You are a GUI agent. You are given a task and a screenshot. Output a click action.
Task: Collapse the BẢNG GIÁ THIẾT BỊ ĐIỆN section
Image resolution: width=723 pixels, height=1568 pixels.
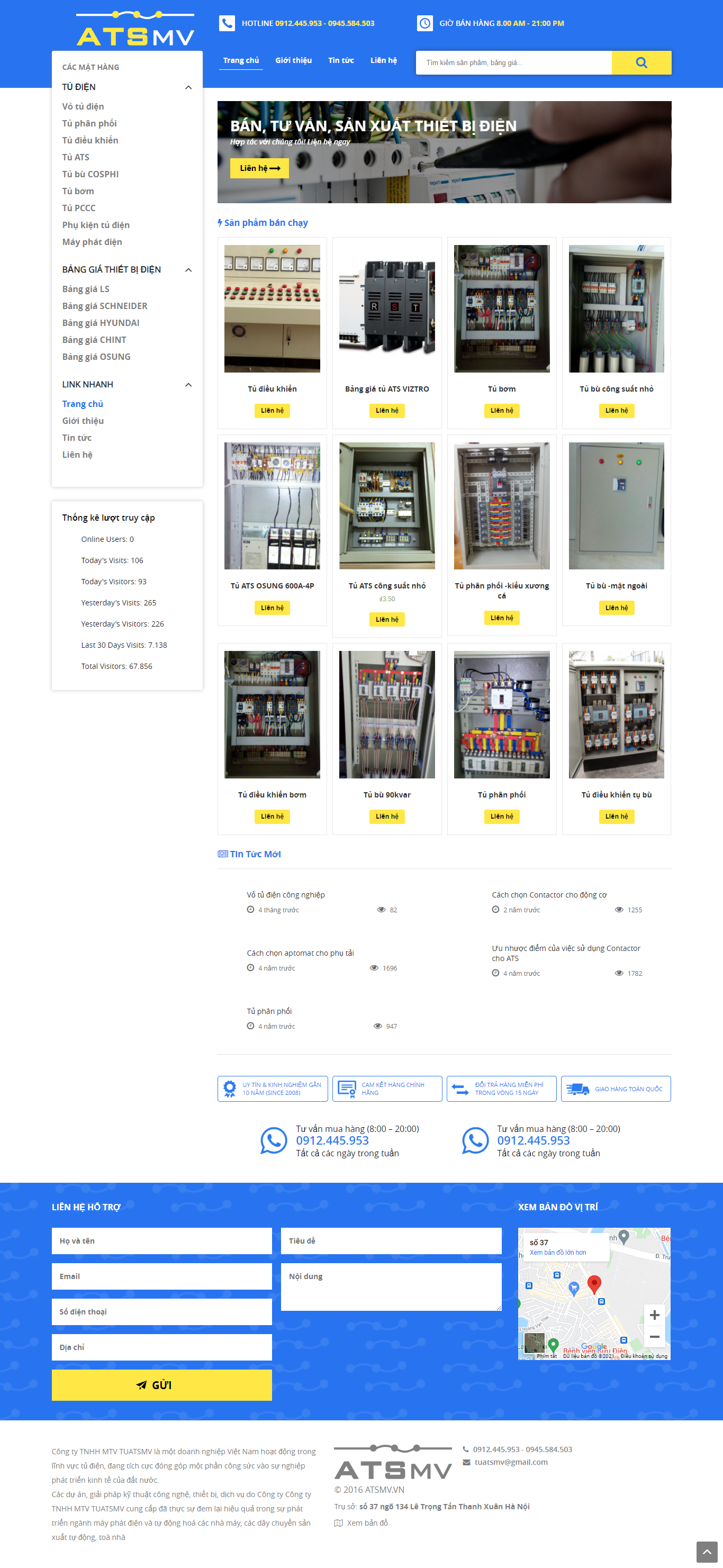(188, 270)
